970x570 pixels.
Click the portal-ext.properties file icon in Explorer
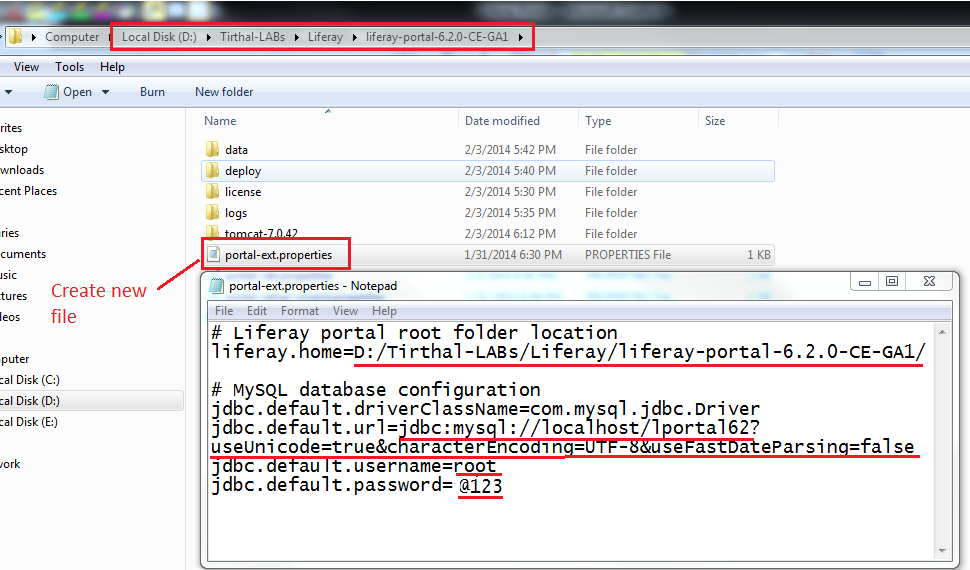pyautogui.click(x=213, y=254)
